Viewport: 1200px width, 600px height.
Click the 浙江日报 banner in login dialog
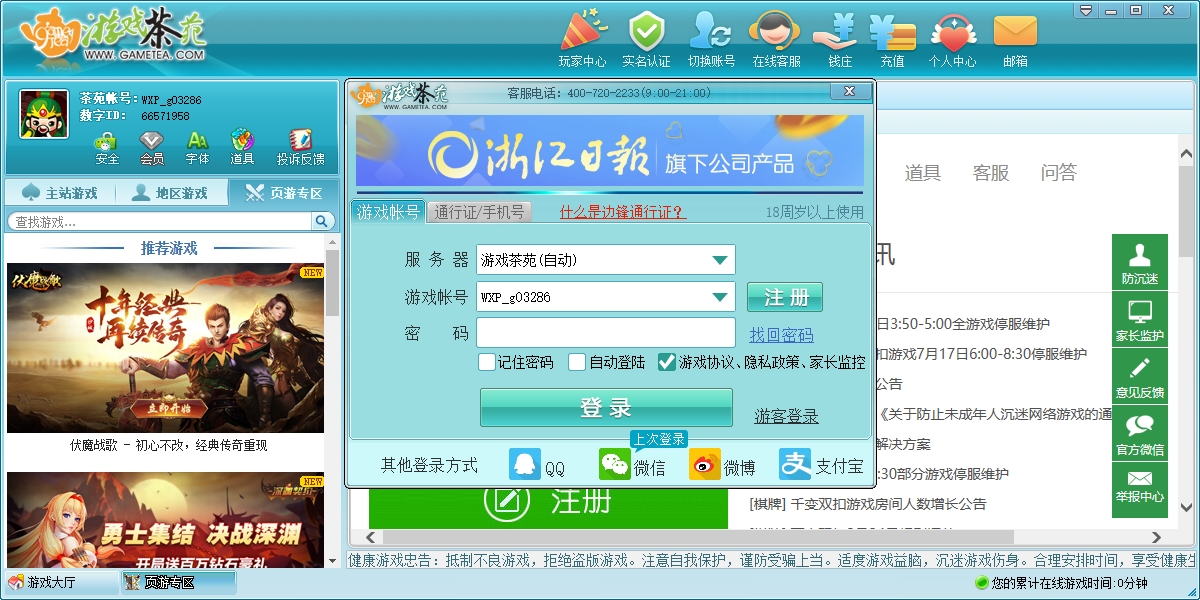tap(610, 151)
